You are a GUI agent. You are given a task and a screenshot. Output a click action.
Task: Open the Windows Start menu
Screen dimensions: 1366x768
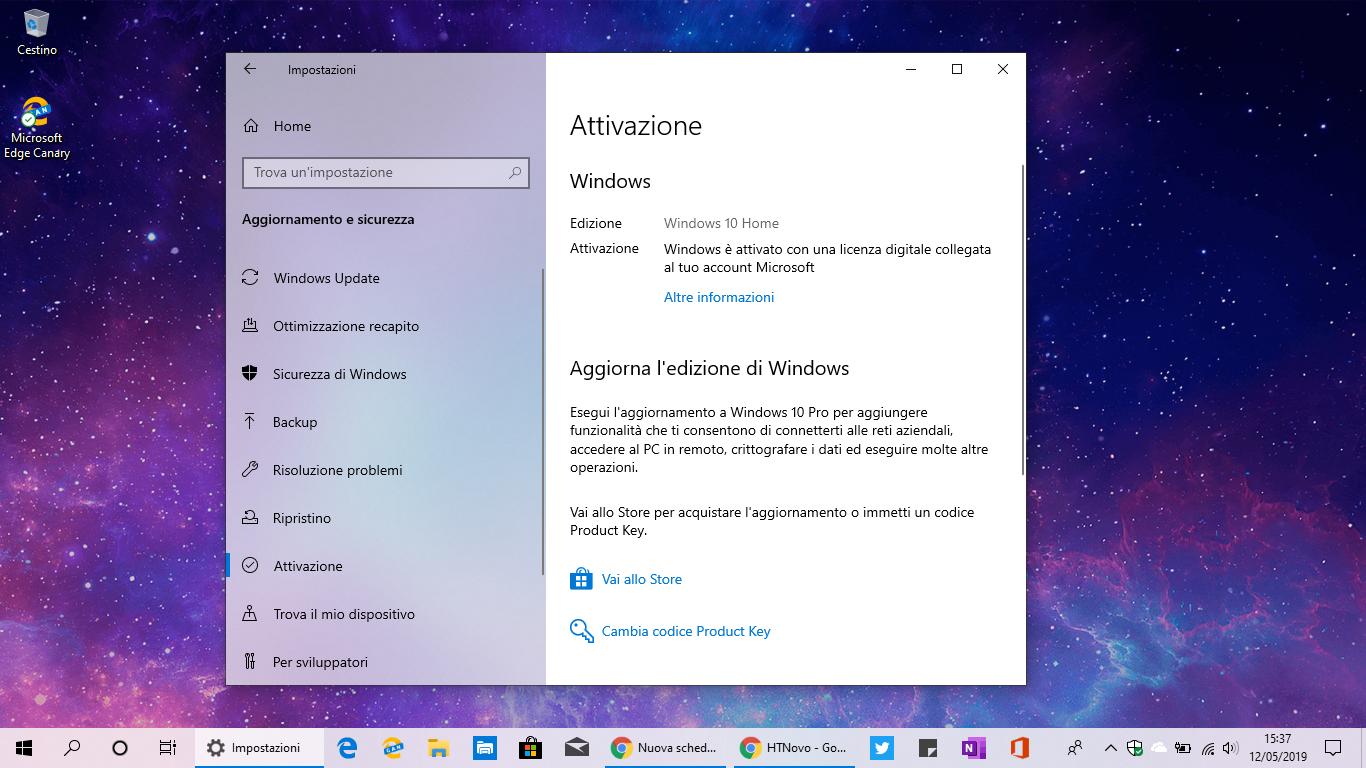click(x=24, y=747)
